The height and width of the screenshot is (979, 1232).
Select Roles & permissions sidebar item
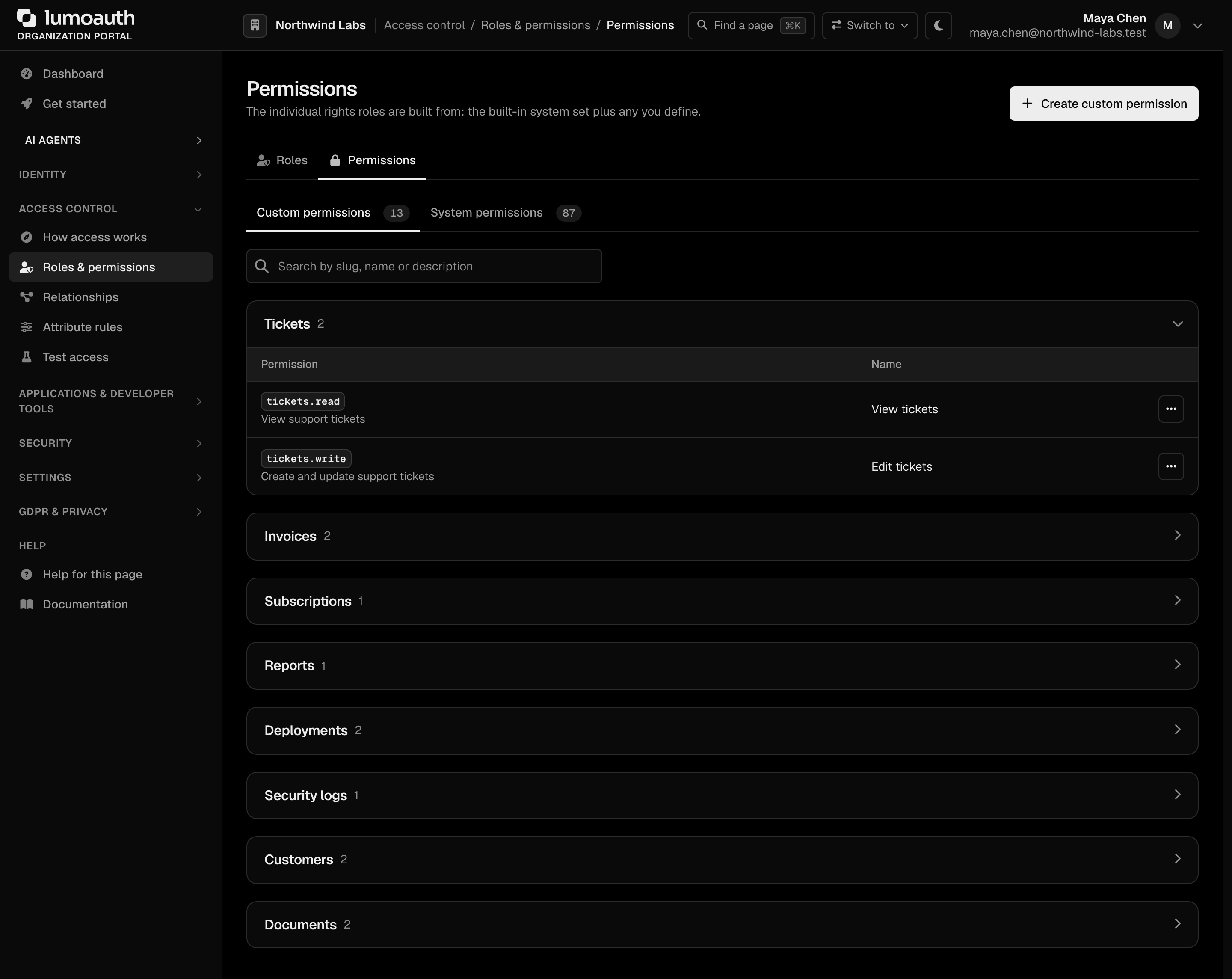pyautogui.click(x=111, y=267)
